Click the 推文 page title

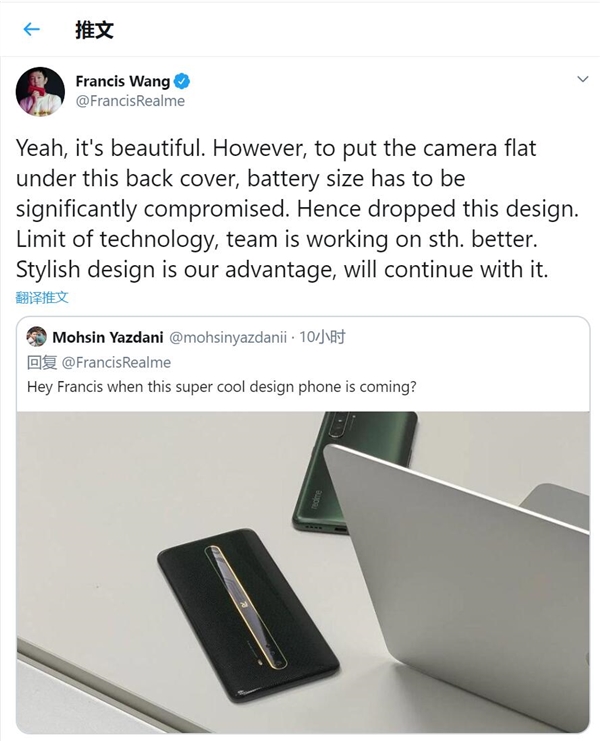[x=94, y=30]
